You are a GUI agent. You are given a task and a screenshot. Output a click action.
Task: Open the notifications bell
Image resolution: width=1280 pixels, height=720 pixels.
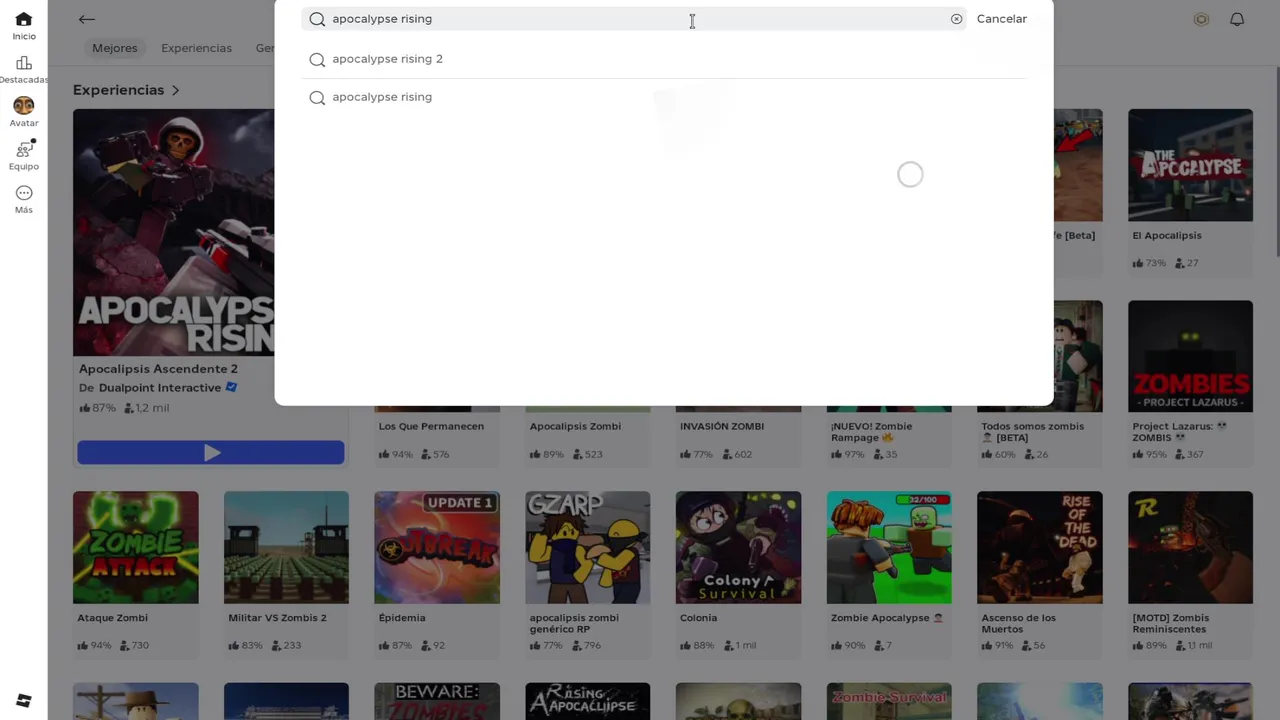pyautogui.click(x=1237, y=19)
